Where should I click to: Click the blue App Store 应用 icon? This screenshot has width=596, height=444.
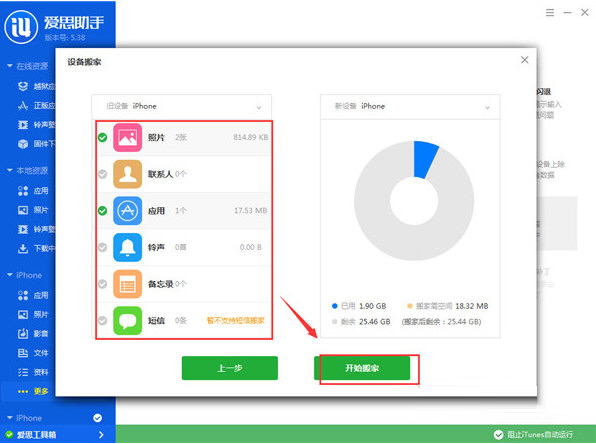(127, 211)
